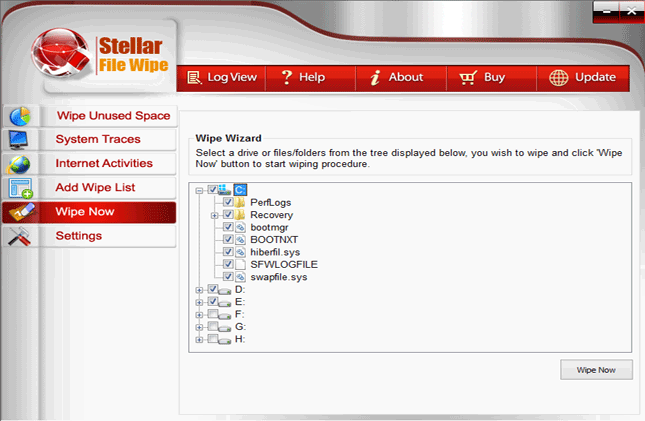Uncheck the SFWLOGFILE checkbox
Viewport: 645px width, 421px height.
(x=228, y=264)
